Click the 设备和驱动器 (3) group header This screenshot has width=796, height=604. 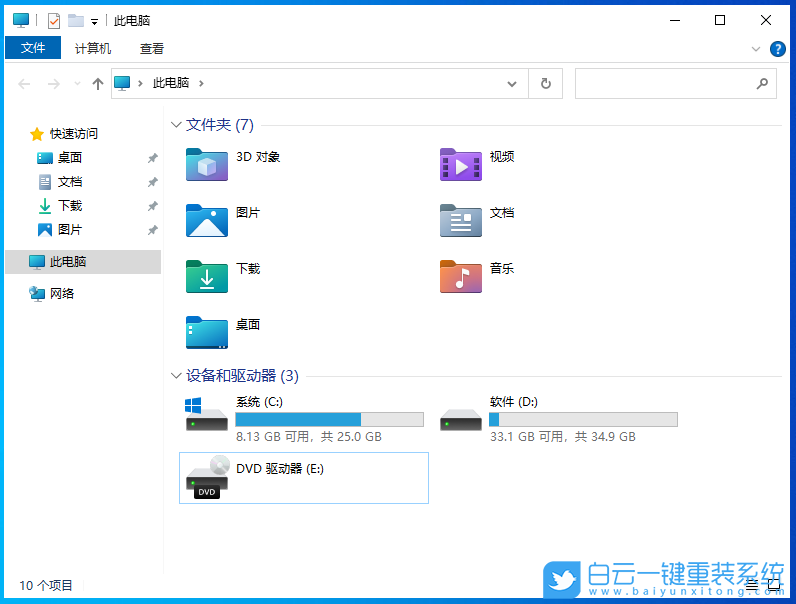pos(242,376)
